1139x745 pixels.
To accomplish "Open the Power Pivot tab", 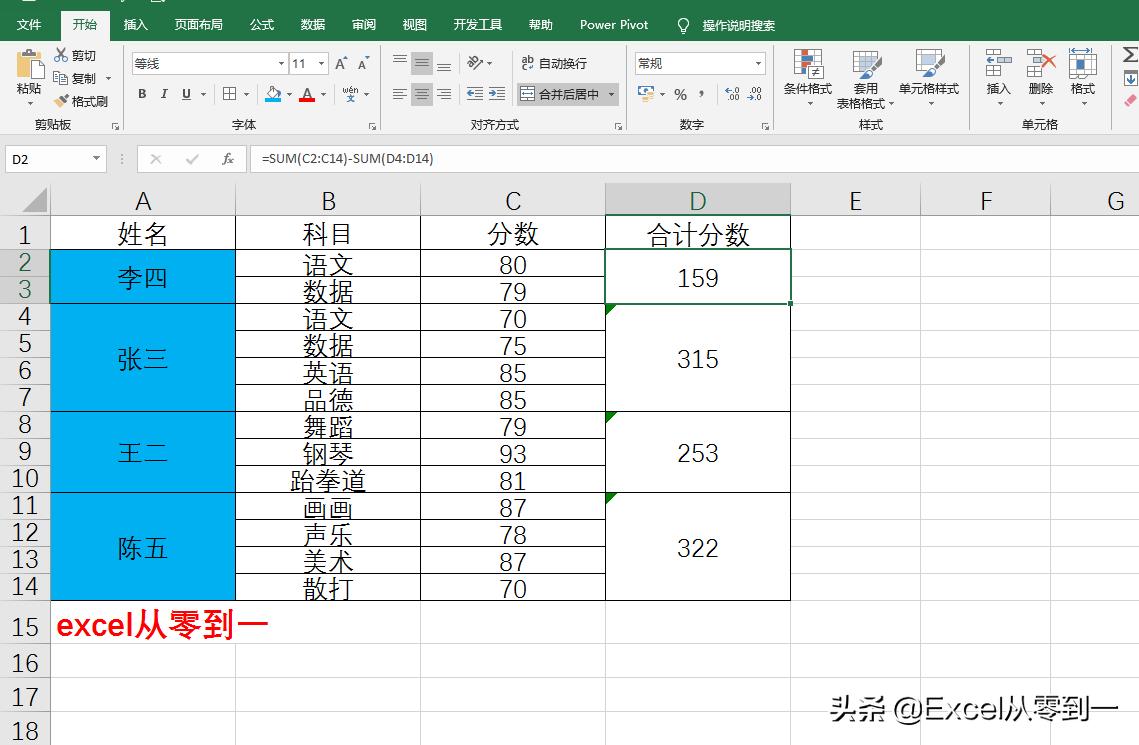I will coord(613,24).
